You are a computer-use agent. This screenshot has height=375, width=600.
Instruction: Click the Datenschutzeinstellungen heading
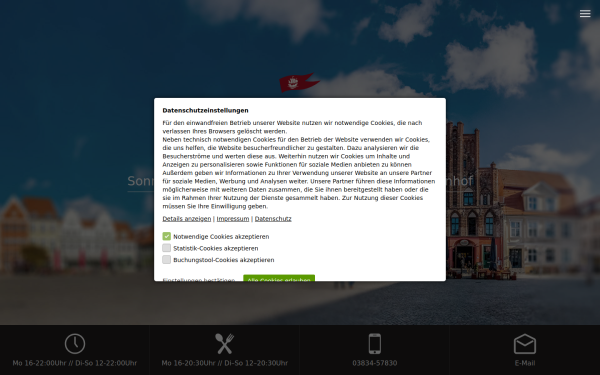(205, 111)
